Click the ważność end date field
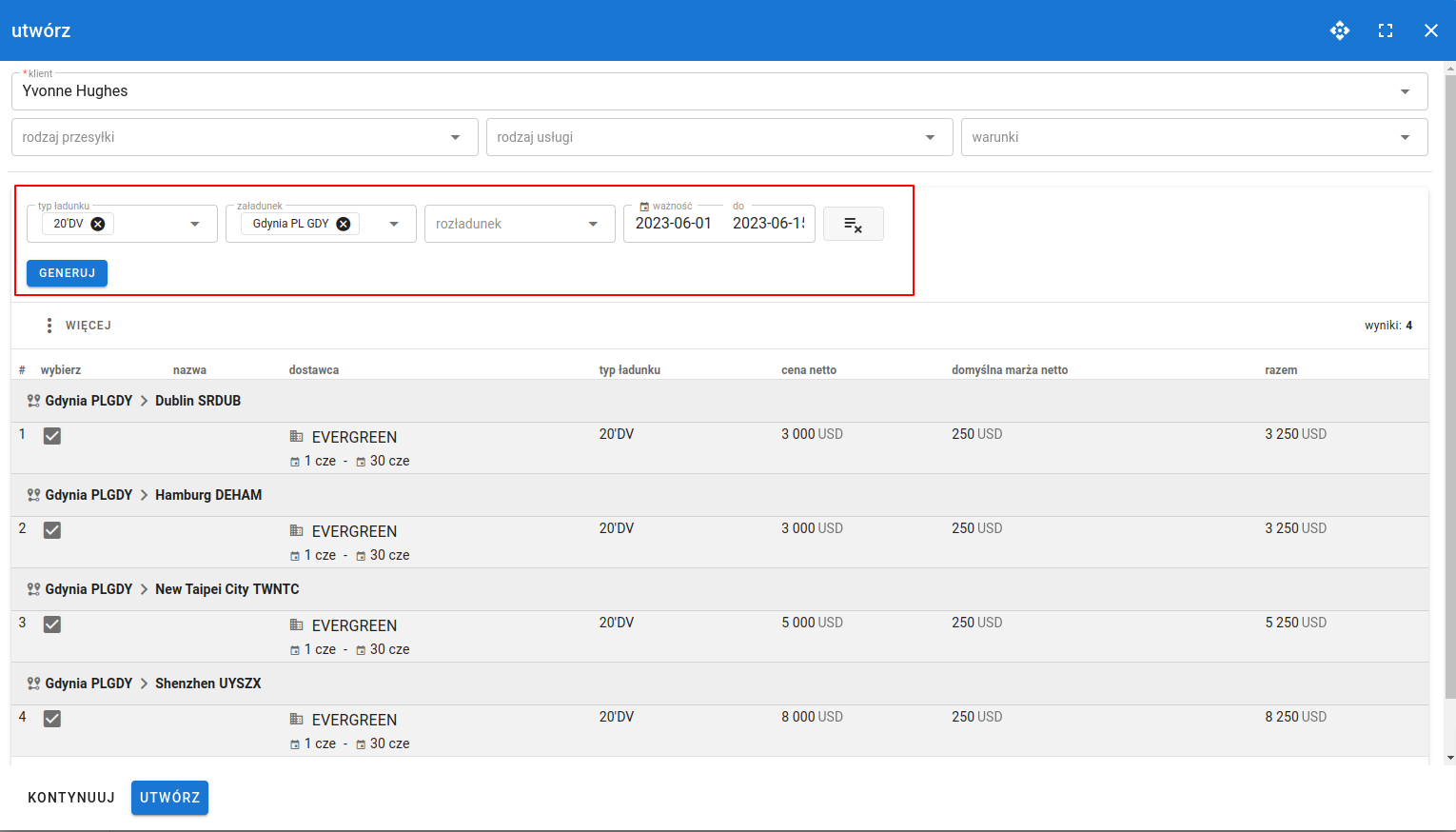 pyautogui.click(x=769, y=223)
